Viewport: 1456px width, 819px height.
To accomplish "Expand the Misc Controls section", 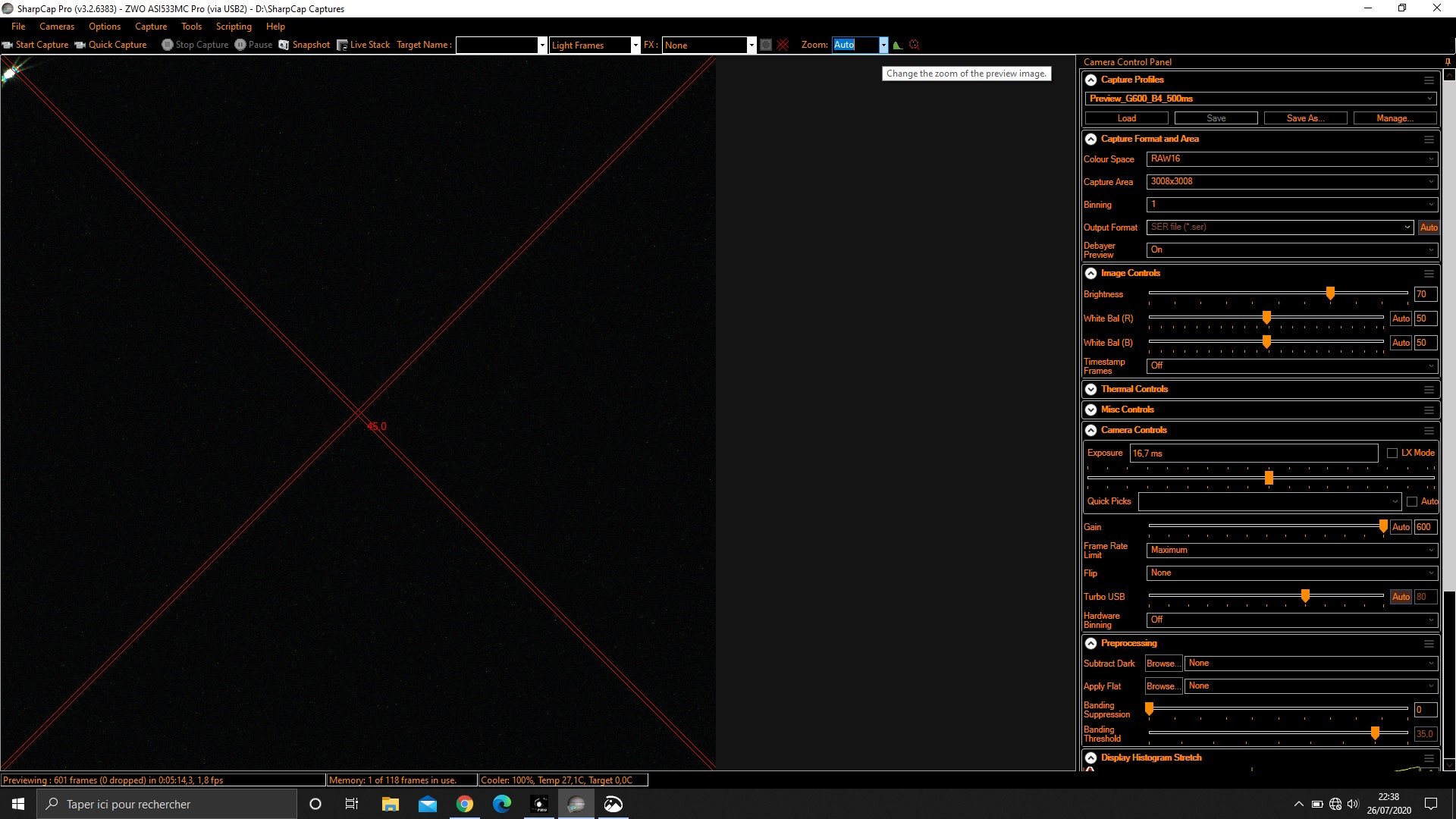I will pos(1091,410).
